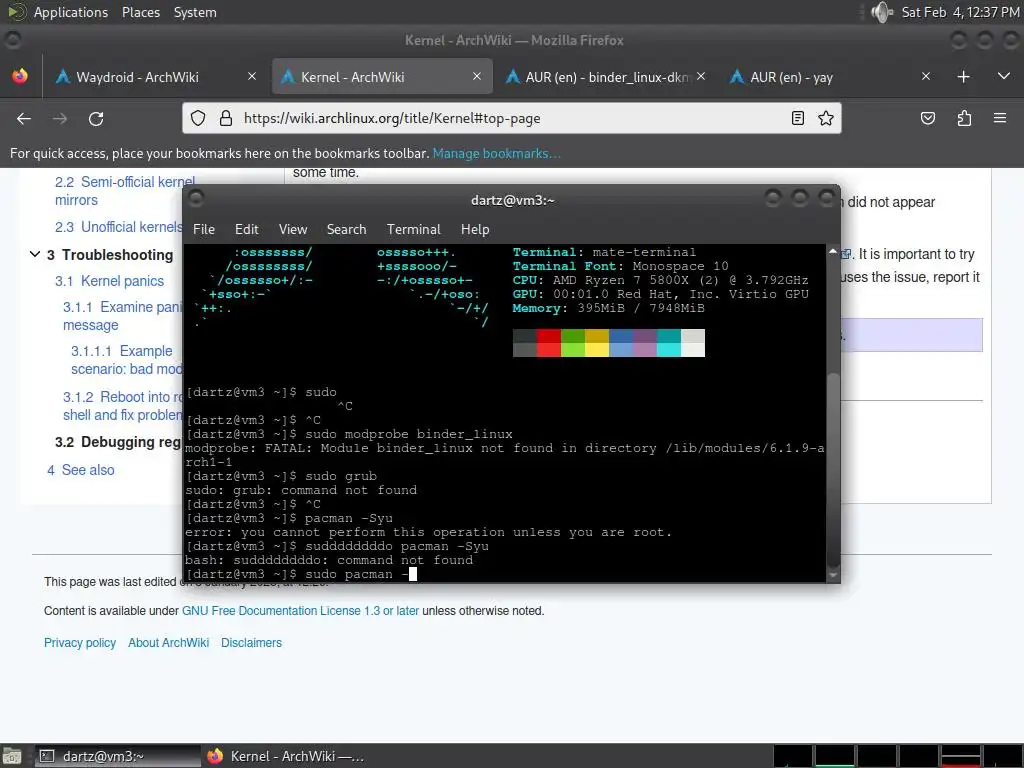This screenshot has width=1024, height=768.
Task: Go back with the Firefox back arrow
Action: pos(24,119)
